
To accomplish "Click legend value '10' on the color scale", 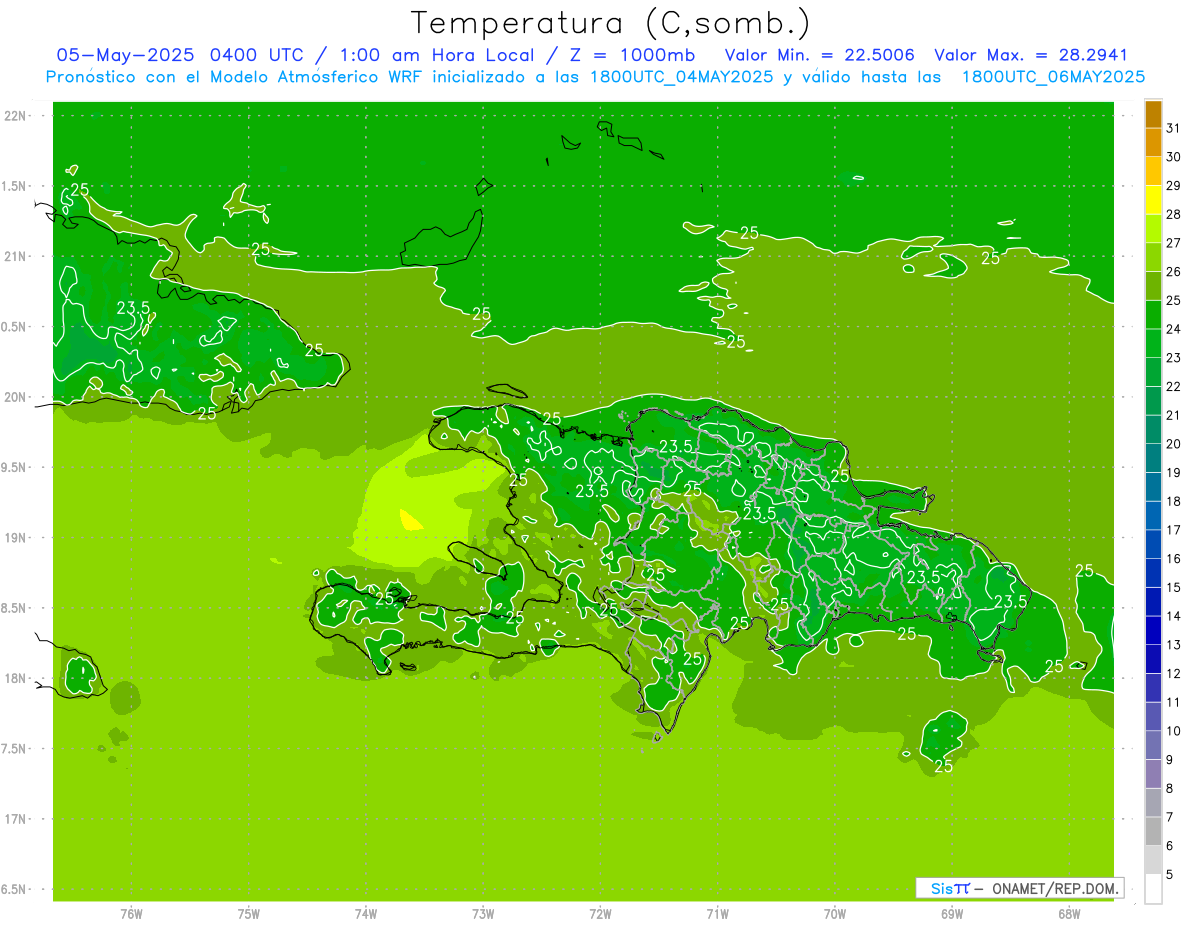I will [1174, 731].
